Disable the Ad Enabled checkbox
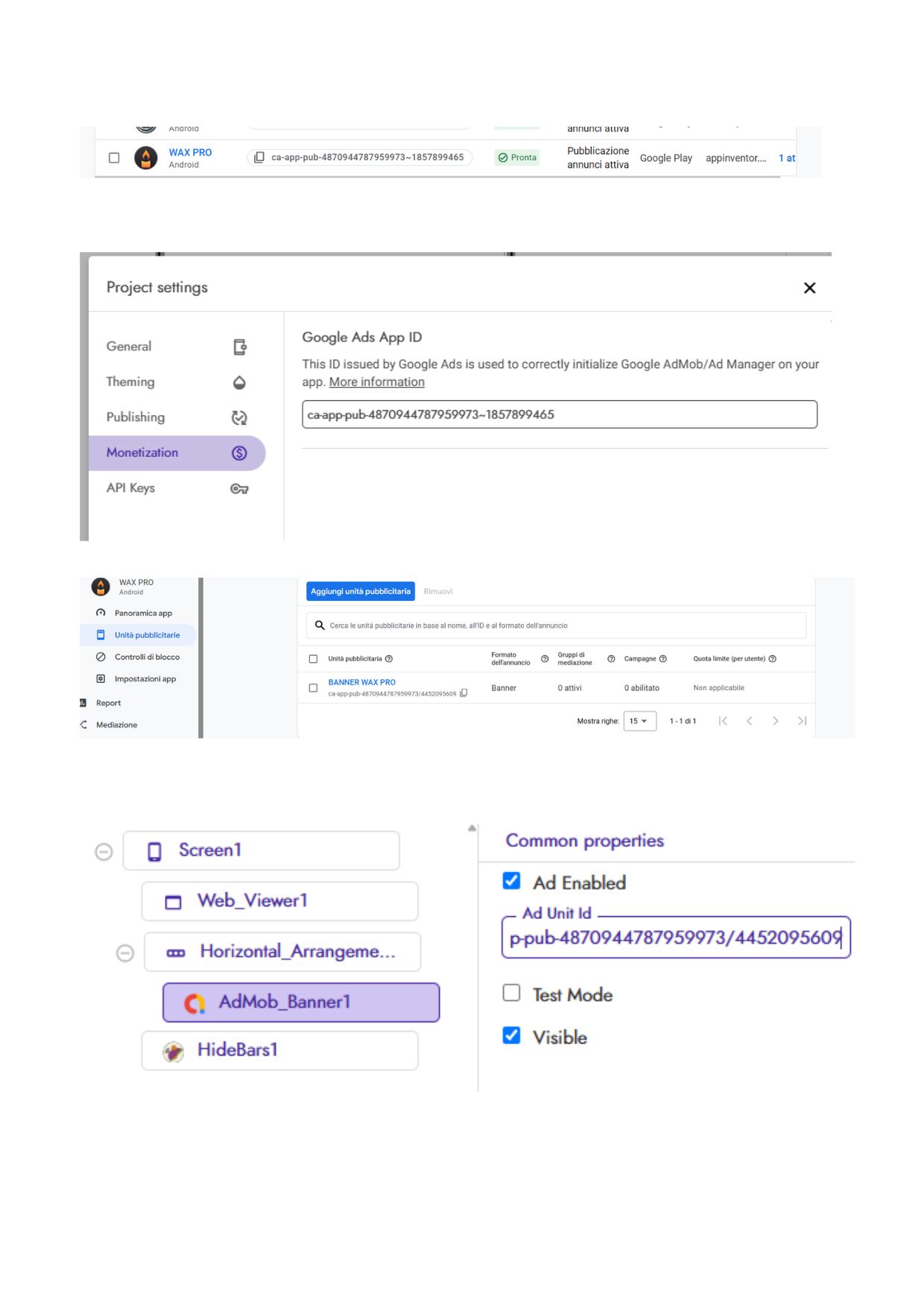 pos(512,881)
